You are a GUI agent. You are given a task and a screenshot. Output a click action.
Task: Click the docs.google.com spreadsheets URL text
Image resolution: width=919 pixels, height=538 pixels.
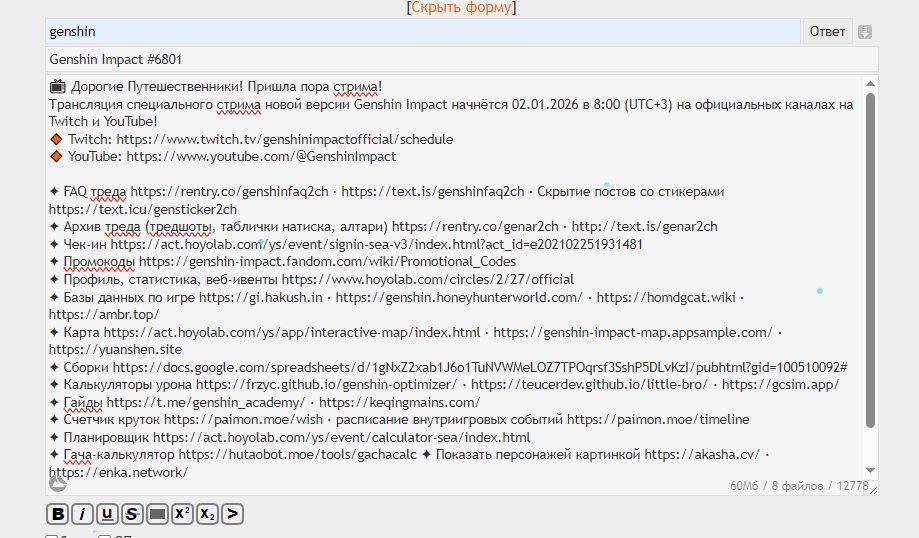[x=480, y=367]
